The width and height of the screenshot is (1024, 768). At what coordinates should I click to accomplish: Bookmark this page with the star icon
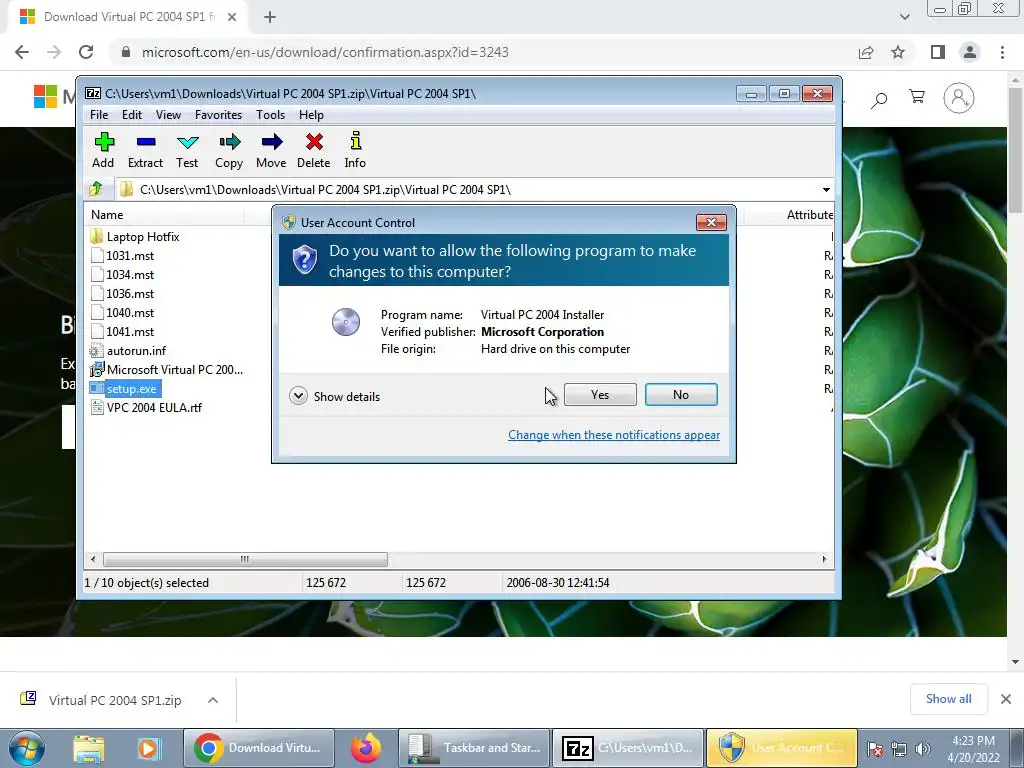click(898, 52)
